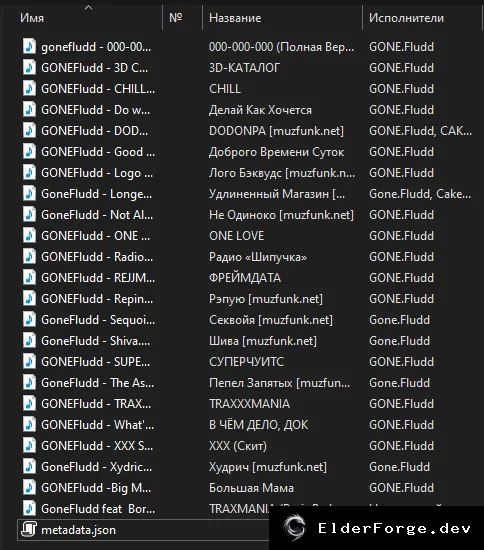Select the GONEFludd - 3D C... file name

tap(95, 68)
